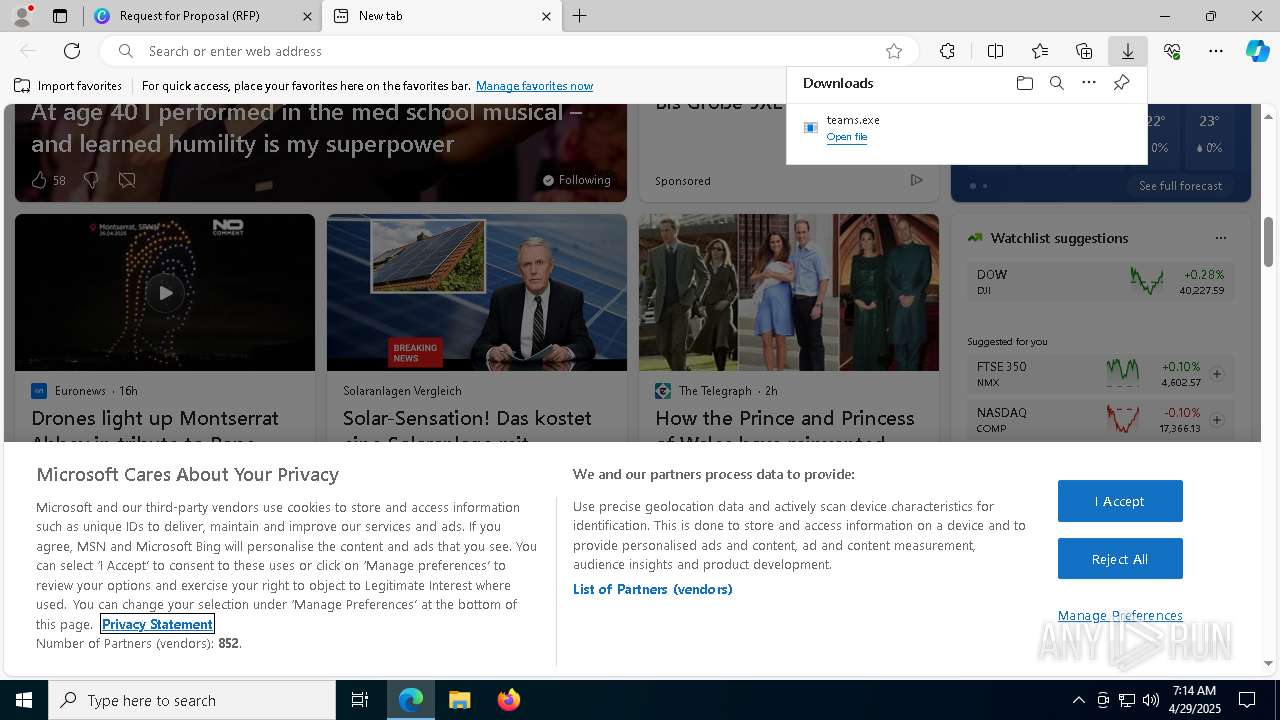Viewport: 1280px width, 720px height.
Task: Accept cookies with I Accept
Action: [1120, 501]
